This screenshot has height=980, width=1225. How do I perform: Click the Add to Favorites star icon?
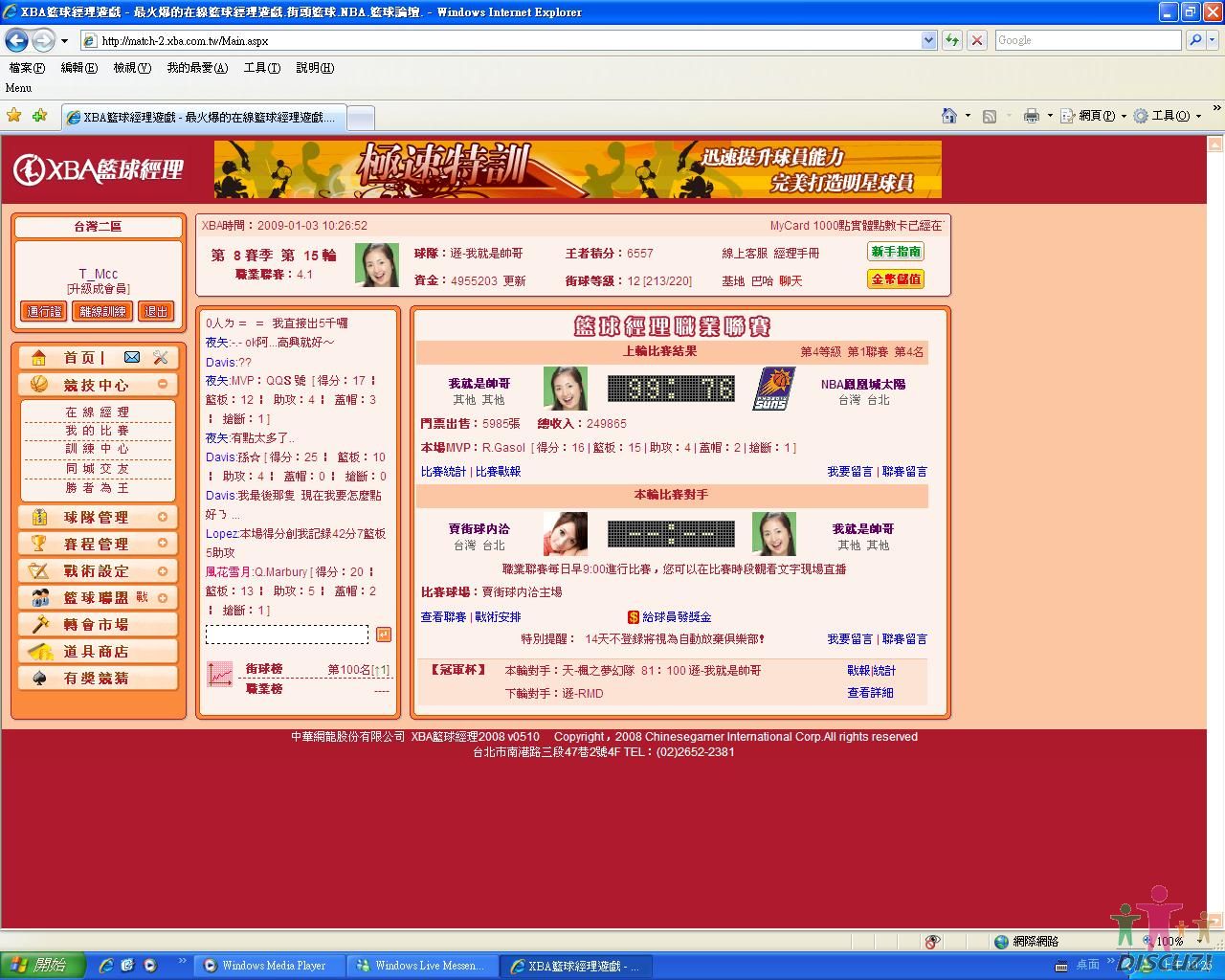point(39,115)
